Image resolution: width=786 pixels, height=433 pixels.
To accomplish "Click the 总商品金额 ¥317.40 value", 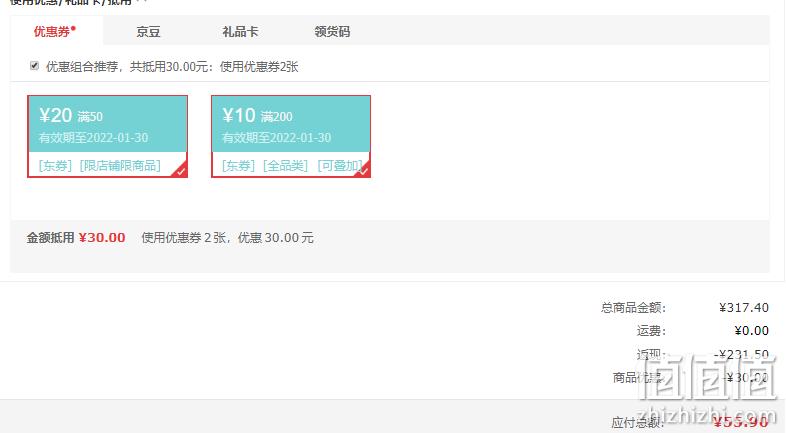I will tap(744, 307).
